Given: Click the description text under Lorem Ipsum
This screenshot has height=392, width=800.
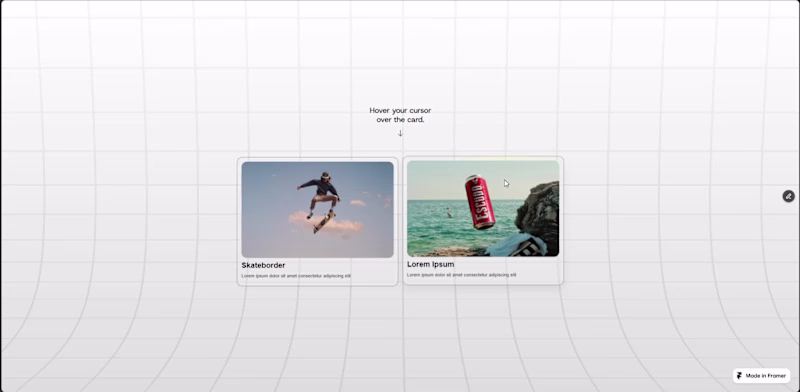Looking at the screenshot, I should [x=461, y=275].
